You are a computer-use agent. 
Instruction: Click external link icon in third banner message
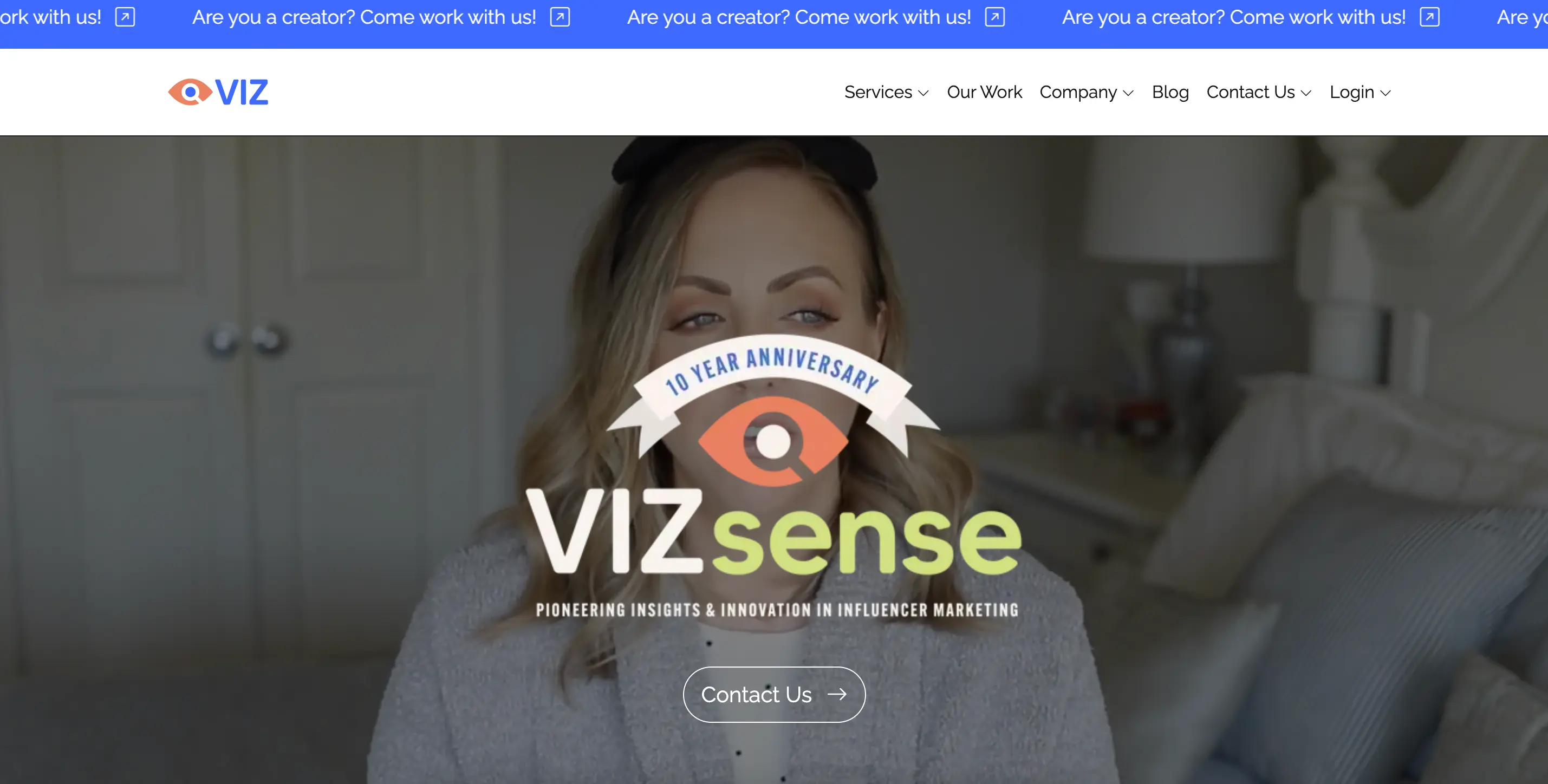point(1429,17)
